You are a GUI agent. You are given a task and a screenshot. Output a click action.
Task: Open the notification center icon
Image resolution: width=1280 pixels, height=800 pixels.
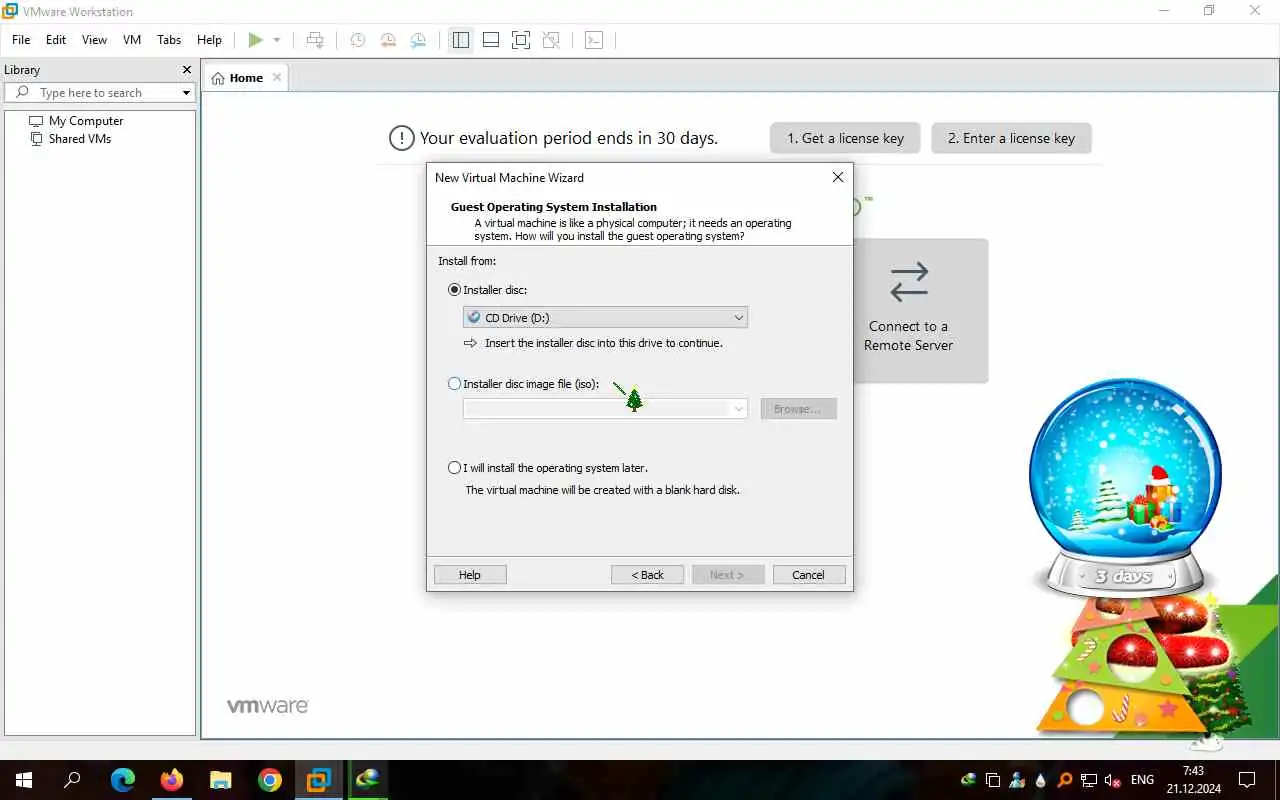click(x=1247, y=780)
